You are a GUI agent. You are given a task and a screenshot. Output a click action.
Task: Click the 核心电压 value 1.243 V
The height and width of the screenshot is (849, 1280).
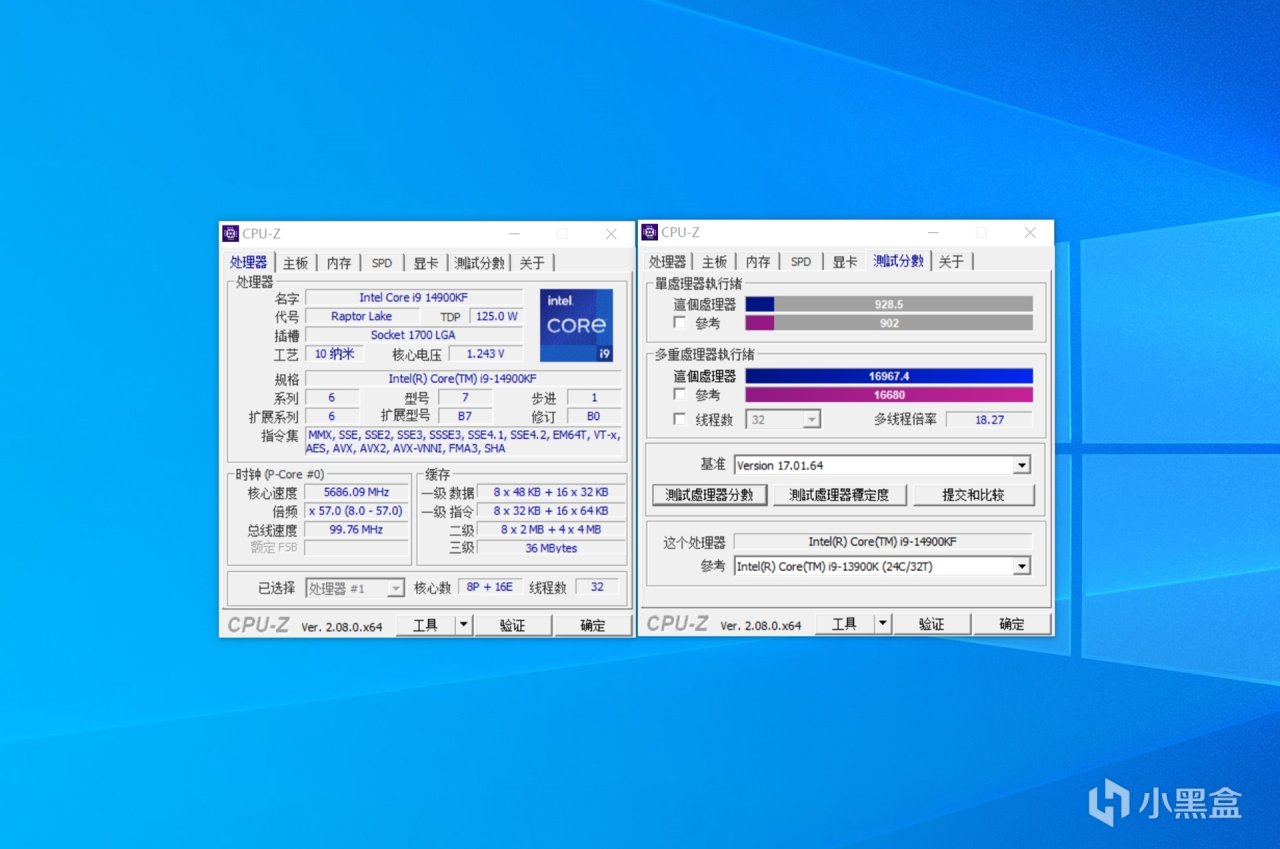coord(486,354)
